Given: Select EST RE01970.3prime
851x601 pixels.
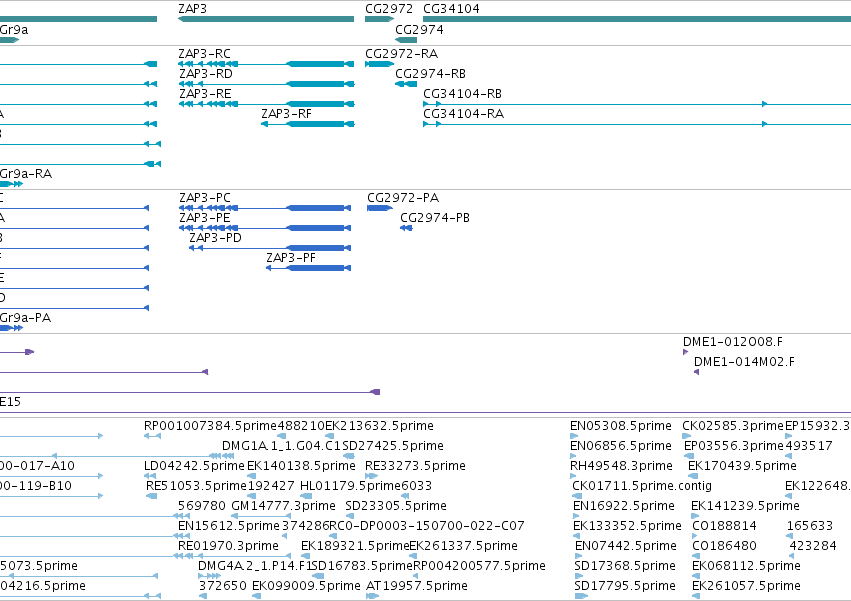Looking at the screenshot, I should coord(228,546).
